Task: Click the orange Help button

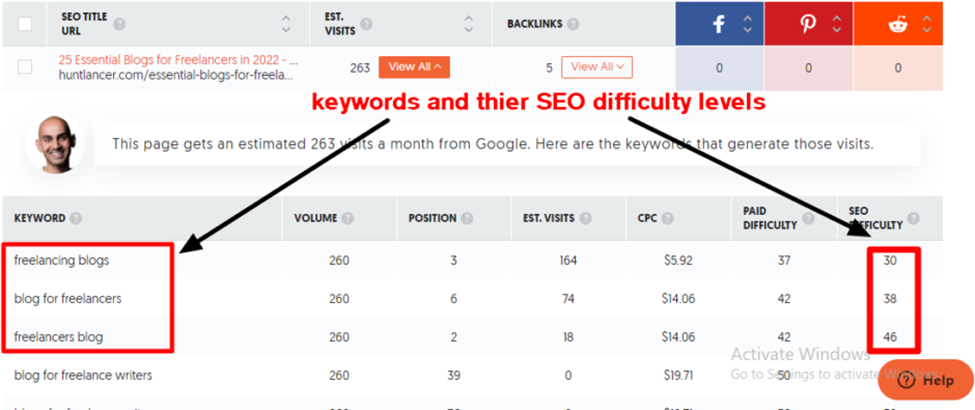Action: [925, 380]
